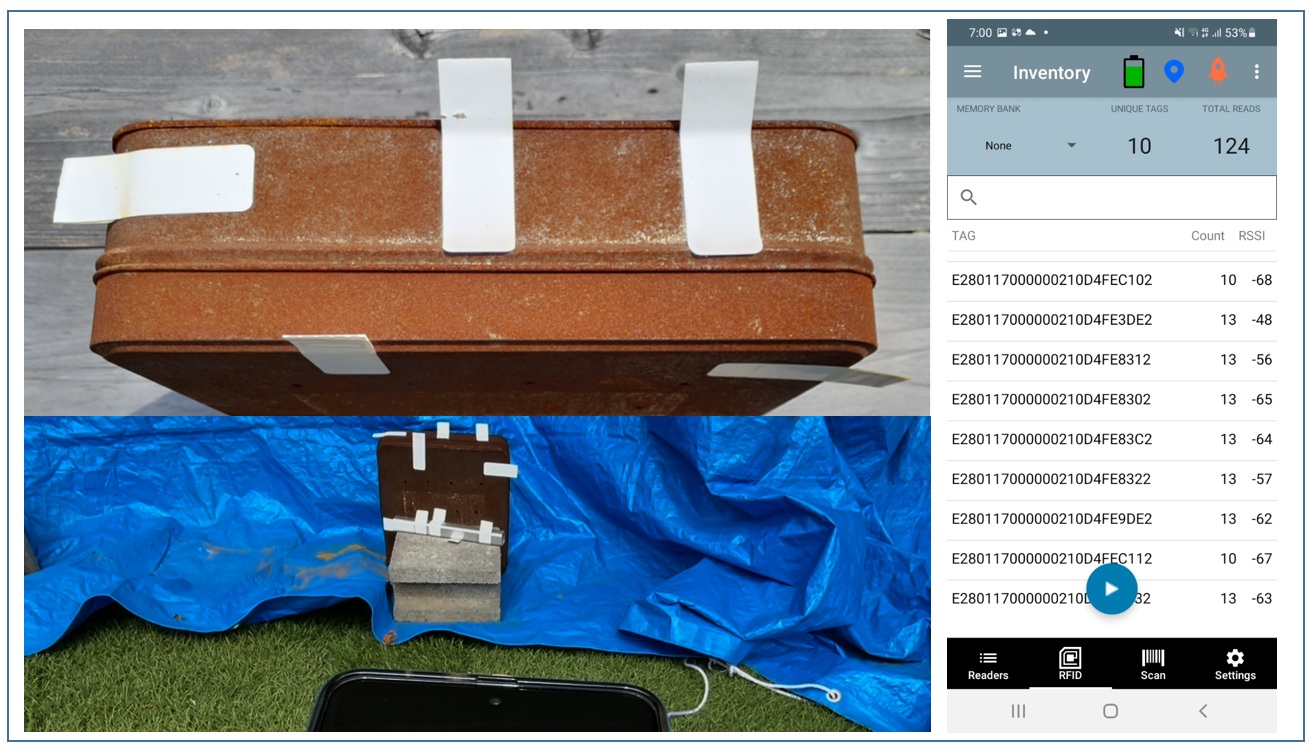Open the Scan barcode tab
The height and width of the screenshot is (753, 1314).
pyautogui.click(x=1153, y=664)
